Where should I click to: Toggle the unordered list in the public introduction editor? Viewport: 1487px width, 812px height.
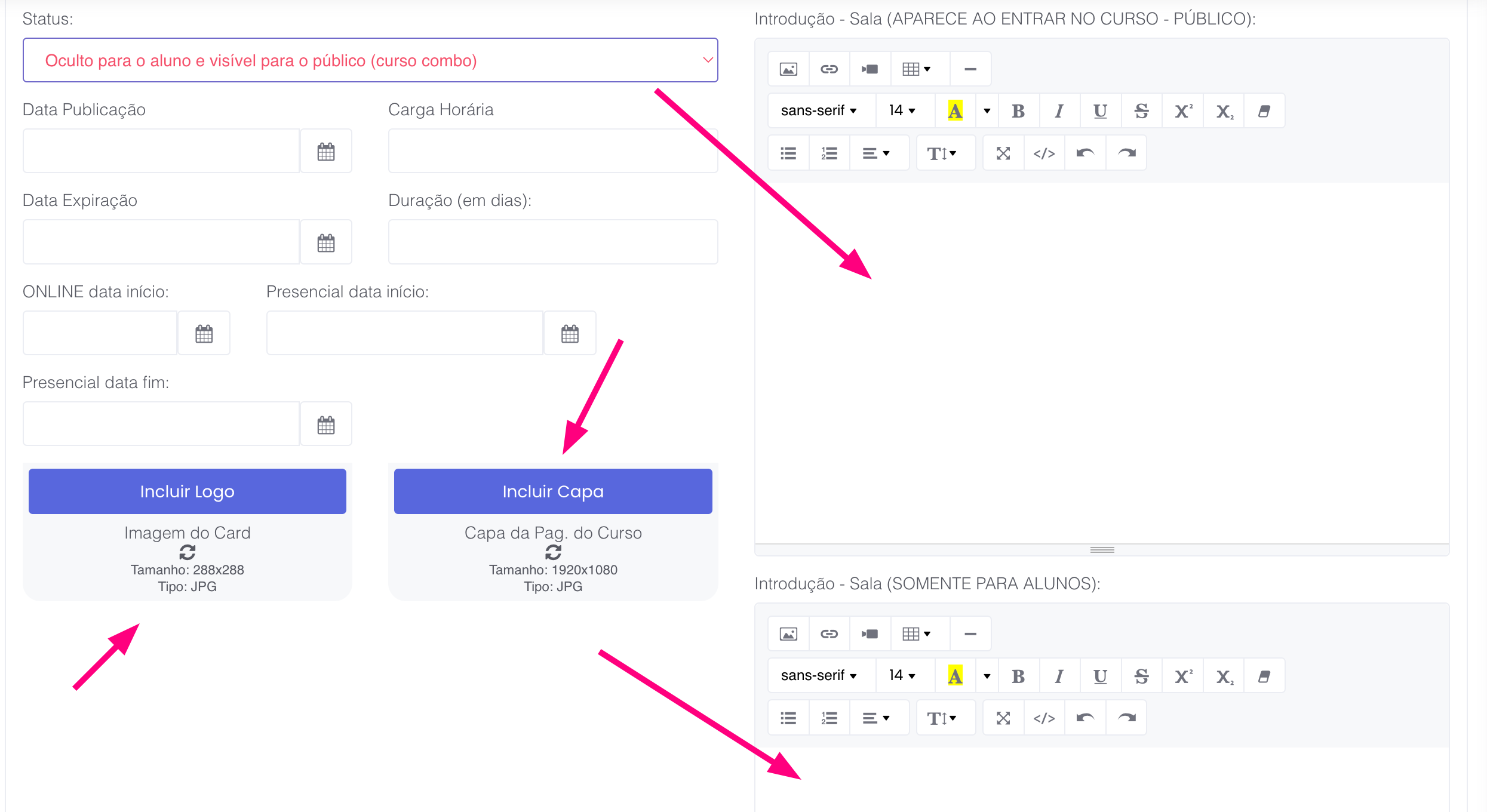pyautogui.click(x=788, y=153)
